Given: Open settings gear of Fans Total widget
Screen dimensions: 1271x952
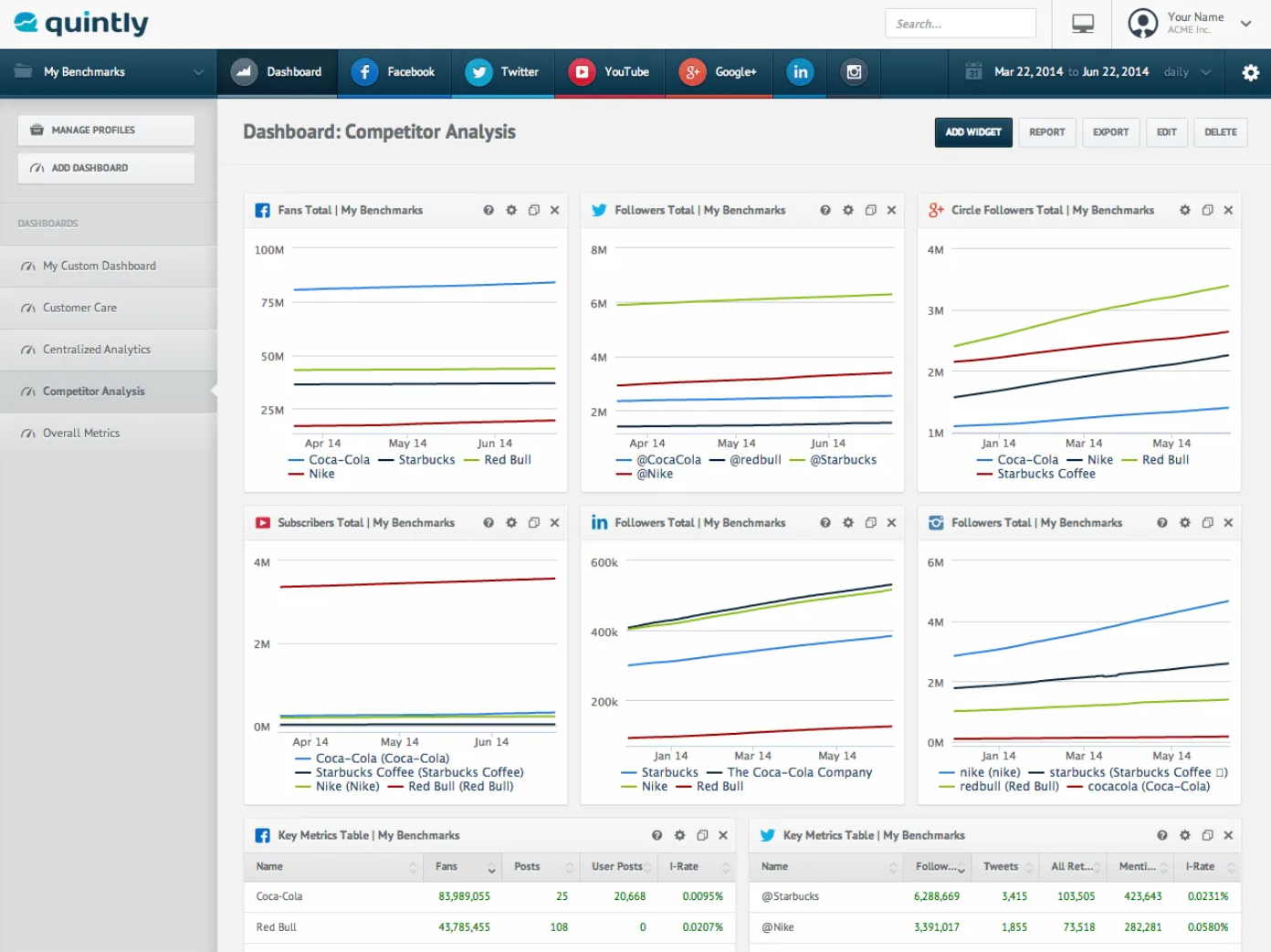Looking at the screenshot, I should 511,210.
